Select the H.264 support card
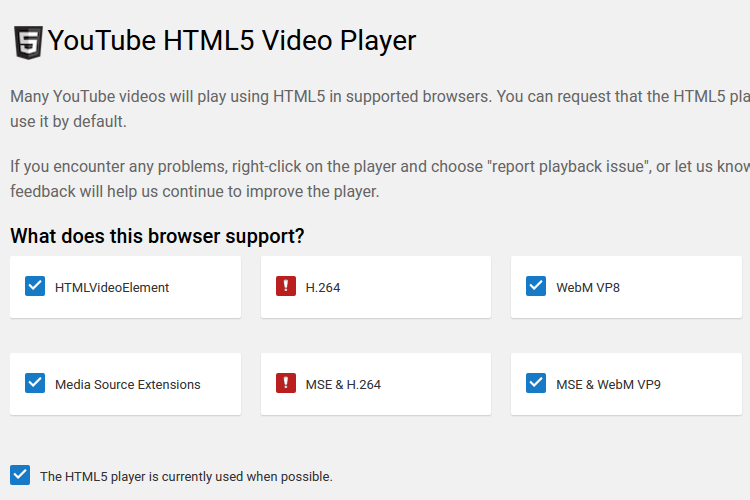 point(376,287)
